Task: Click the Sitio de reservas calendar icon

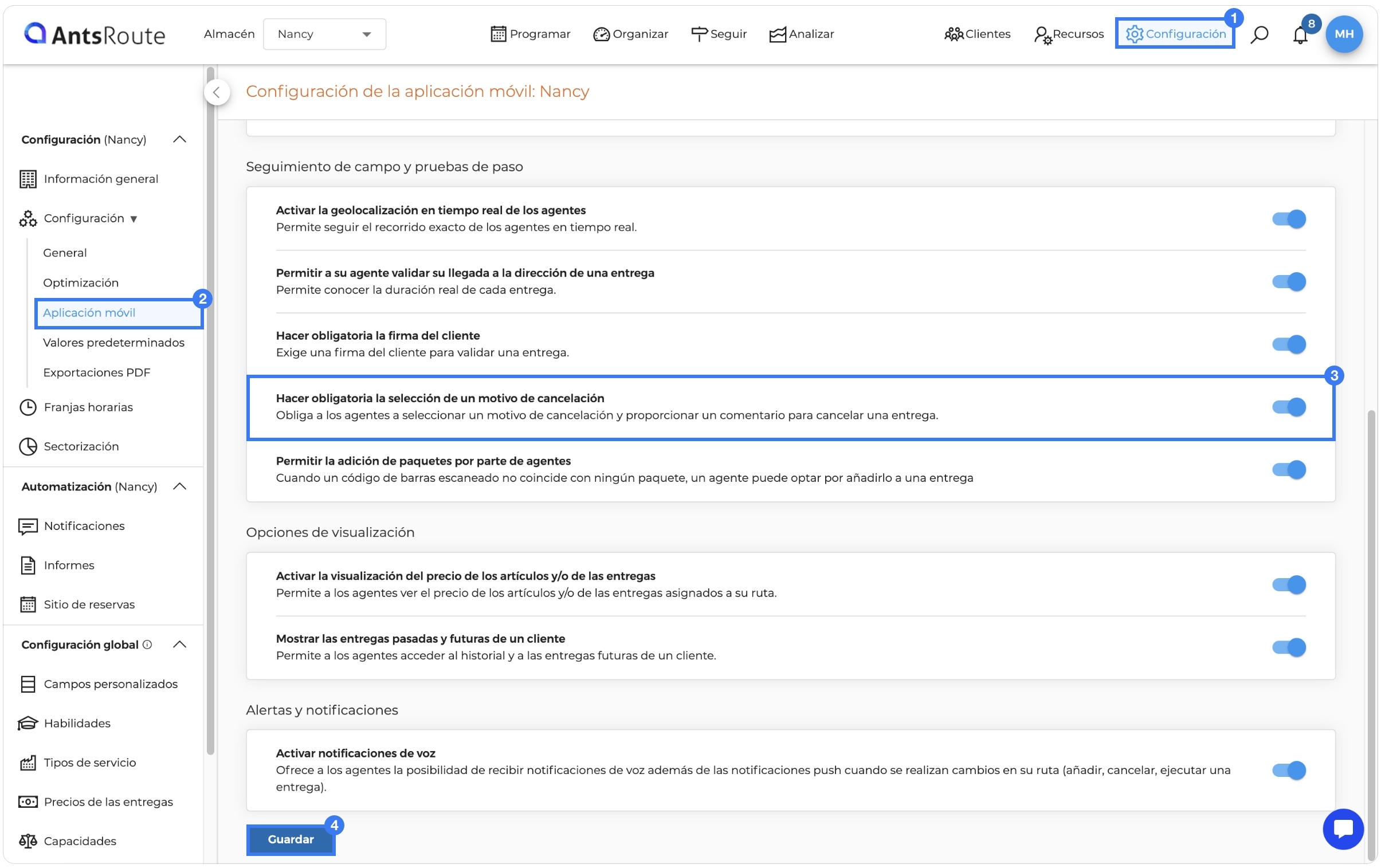Action: (x=28, y=604)
